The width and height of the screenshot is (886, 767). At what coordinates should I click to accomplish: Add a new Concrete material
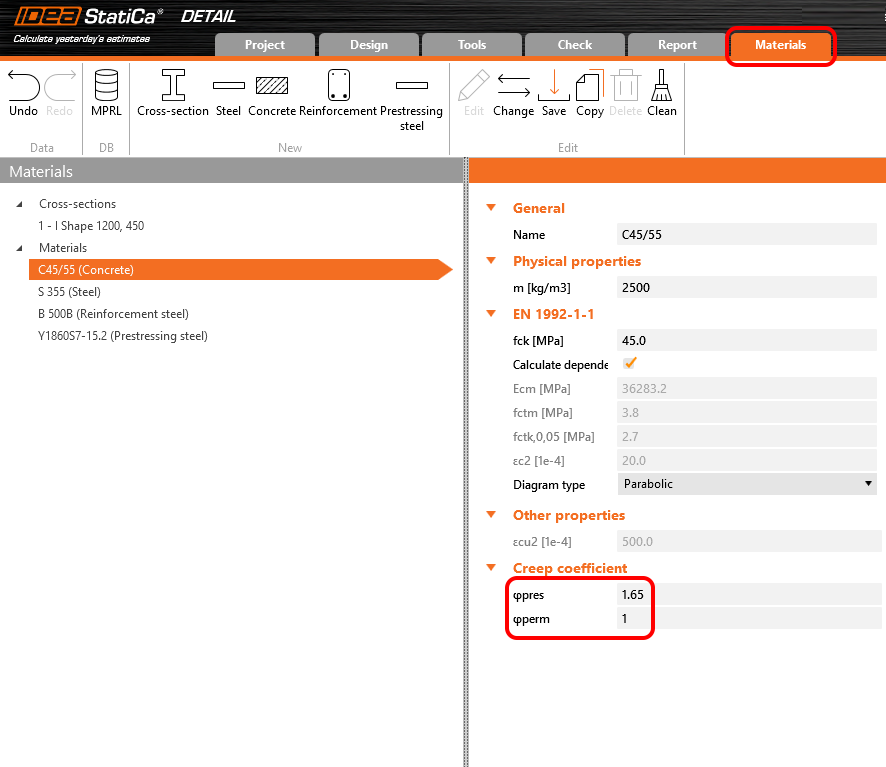coord(272,87)
